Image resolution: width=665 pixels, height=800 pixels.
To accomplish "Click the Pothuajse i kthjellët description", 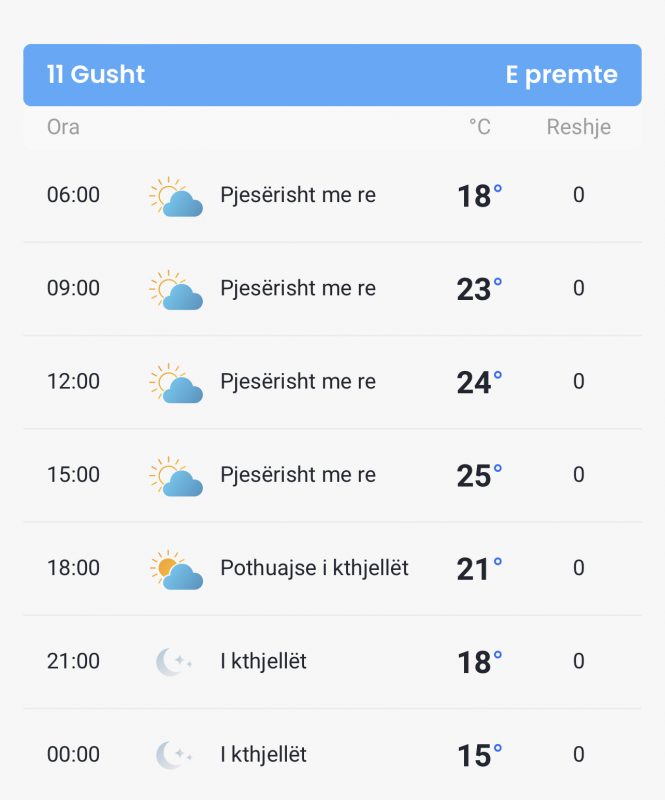I will (x=314, y=568).
